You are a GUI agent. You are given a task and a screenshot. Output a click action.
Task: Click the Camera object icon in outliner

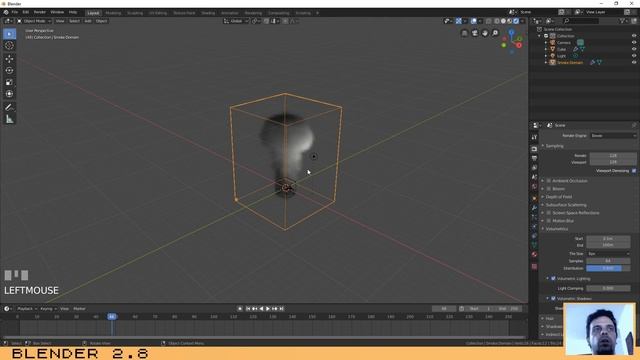click(552, 42)
